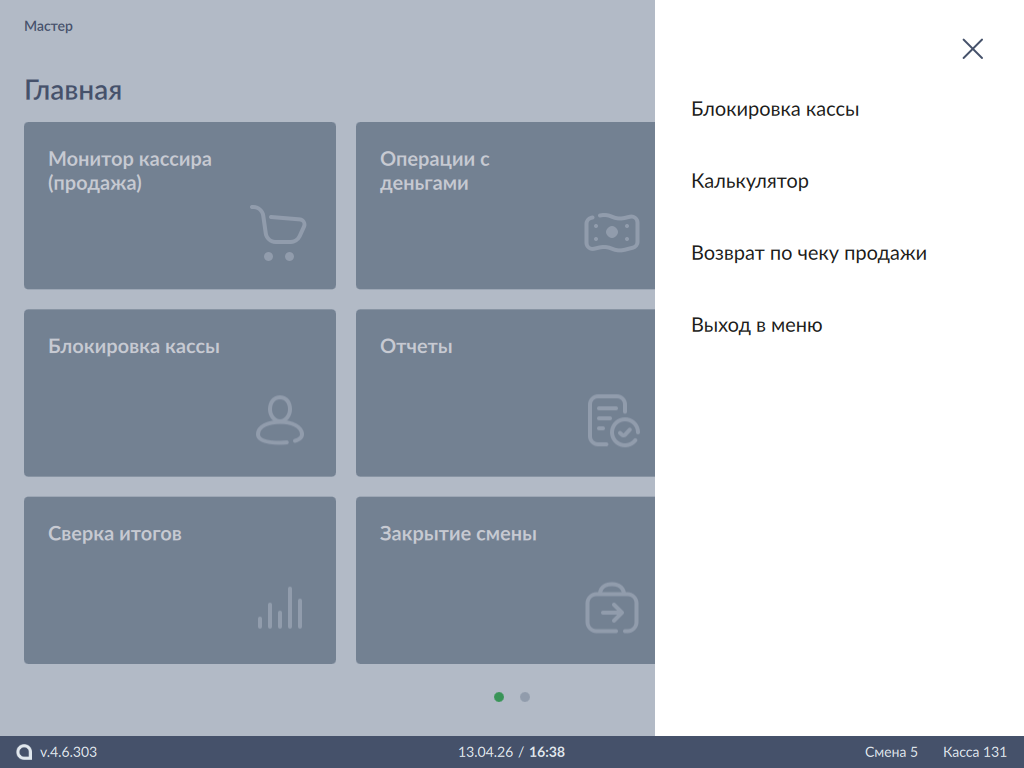Image resolution: width=1024 pixels, height=768 pixels.
Task: Open Монитор кассира (продажа) tile
Action: 180,205
